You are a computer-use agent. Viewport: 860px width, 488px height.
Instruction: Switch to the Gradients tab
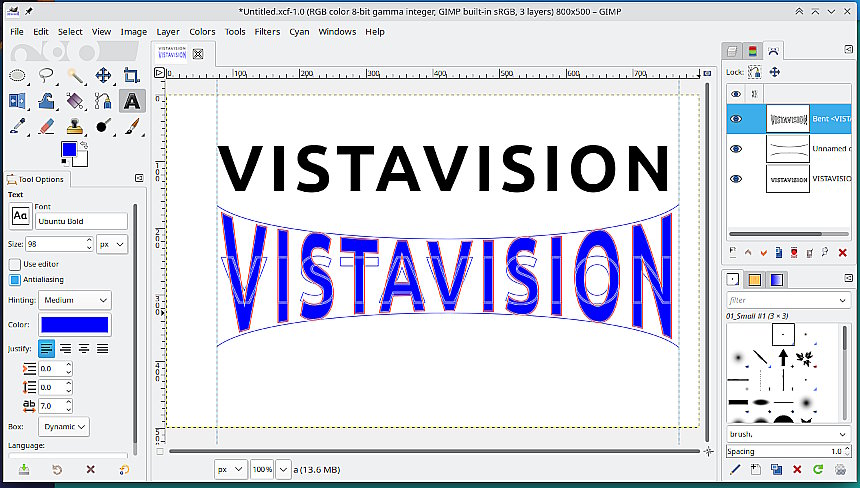coord(776,280)
